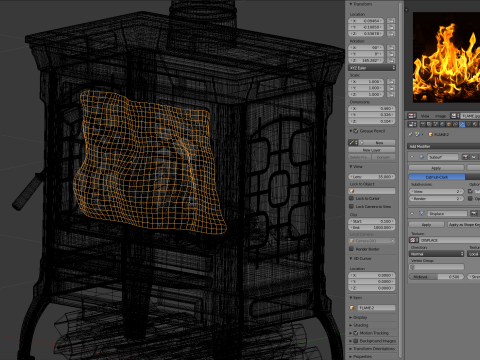Click the Displace modifier type icon
The image size is (480, 360).
[422, 213]
